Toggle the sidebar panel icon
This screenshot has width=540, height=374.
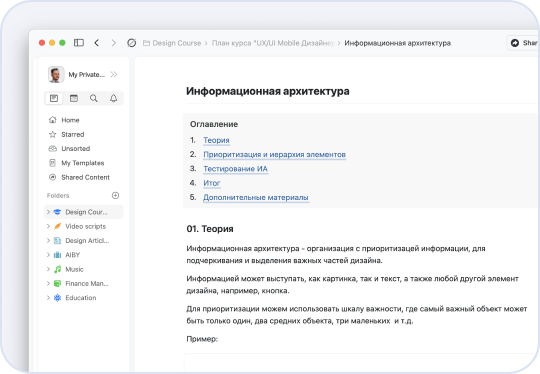pyautogui.click(x=79, y=43)
